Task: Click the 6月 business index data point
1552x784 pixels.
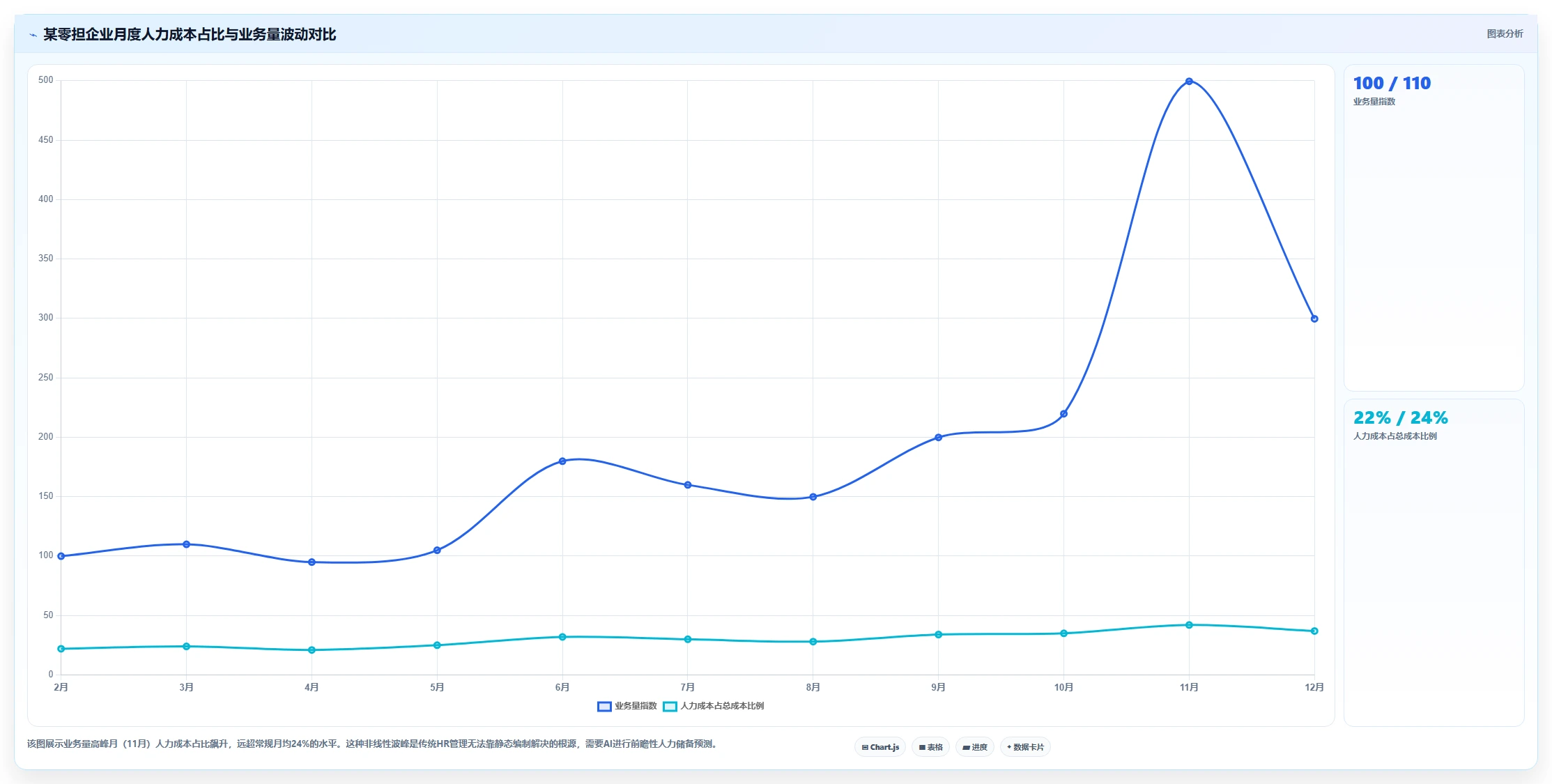Action: (562, 461)
